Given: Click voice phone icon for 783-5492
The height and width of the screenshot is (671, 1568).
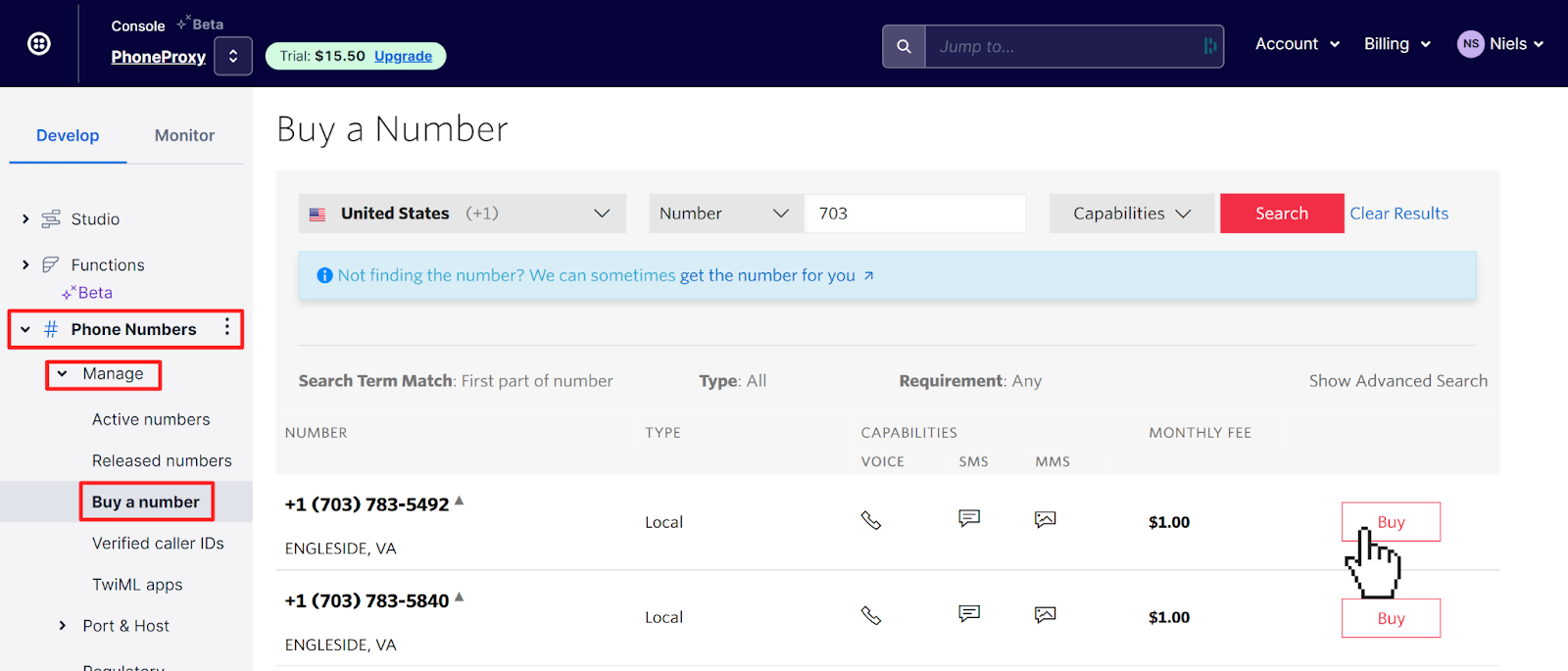Looking at the screenshot, I should pos(871,520).
